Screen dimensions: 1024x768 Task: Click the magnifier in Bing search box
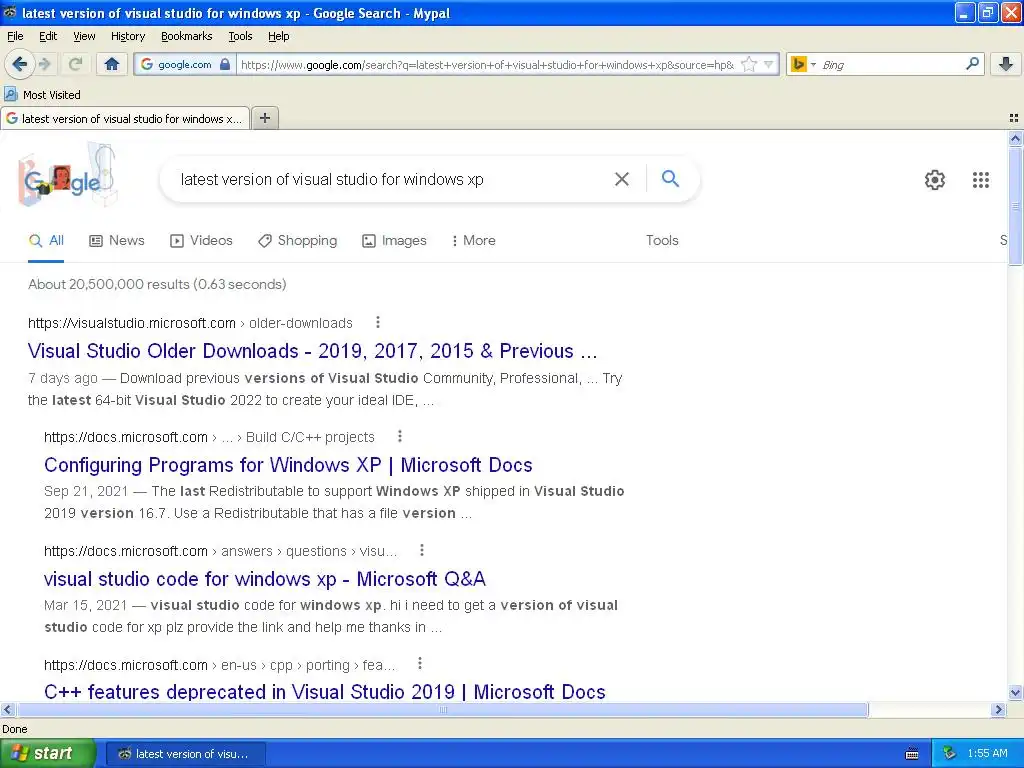tap(972, 64)
